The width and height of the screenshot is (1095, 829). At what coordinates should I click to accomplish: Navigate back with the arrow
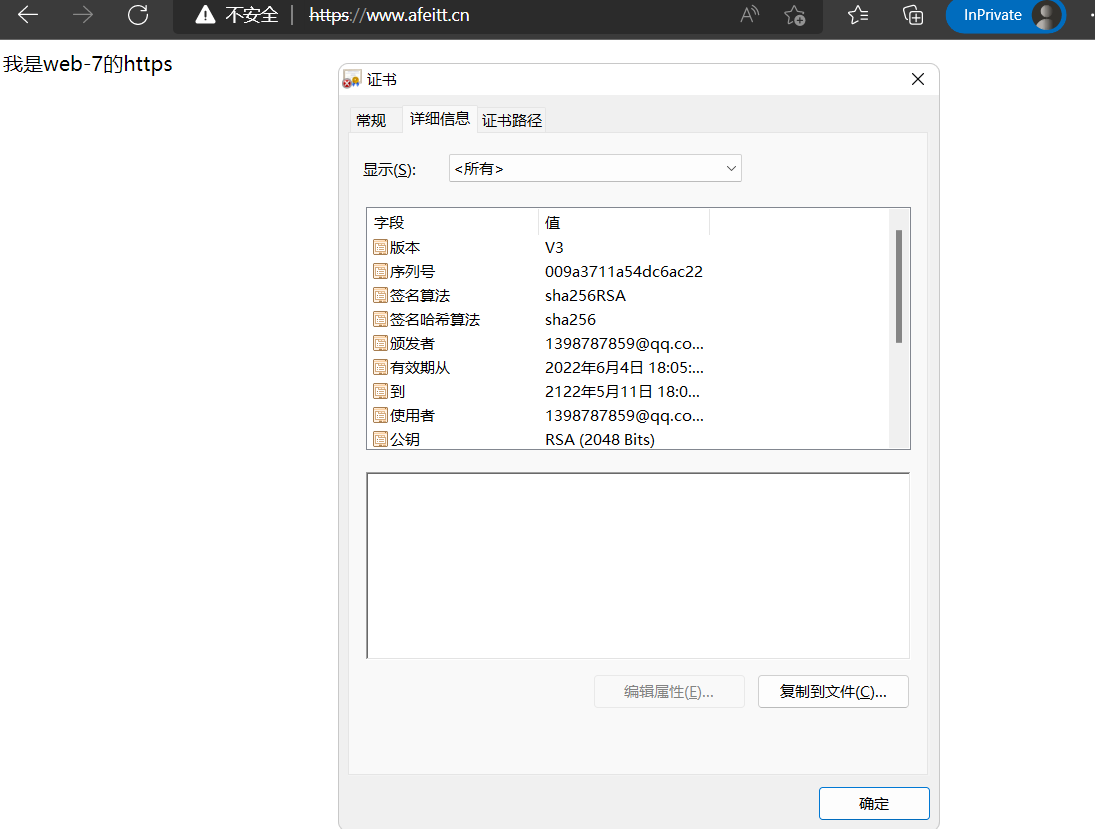(27, 15)
